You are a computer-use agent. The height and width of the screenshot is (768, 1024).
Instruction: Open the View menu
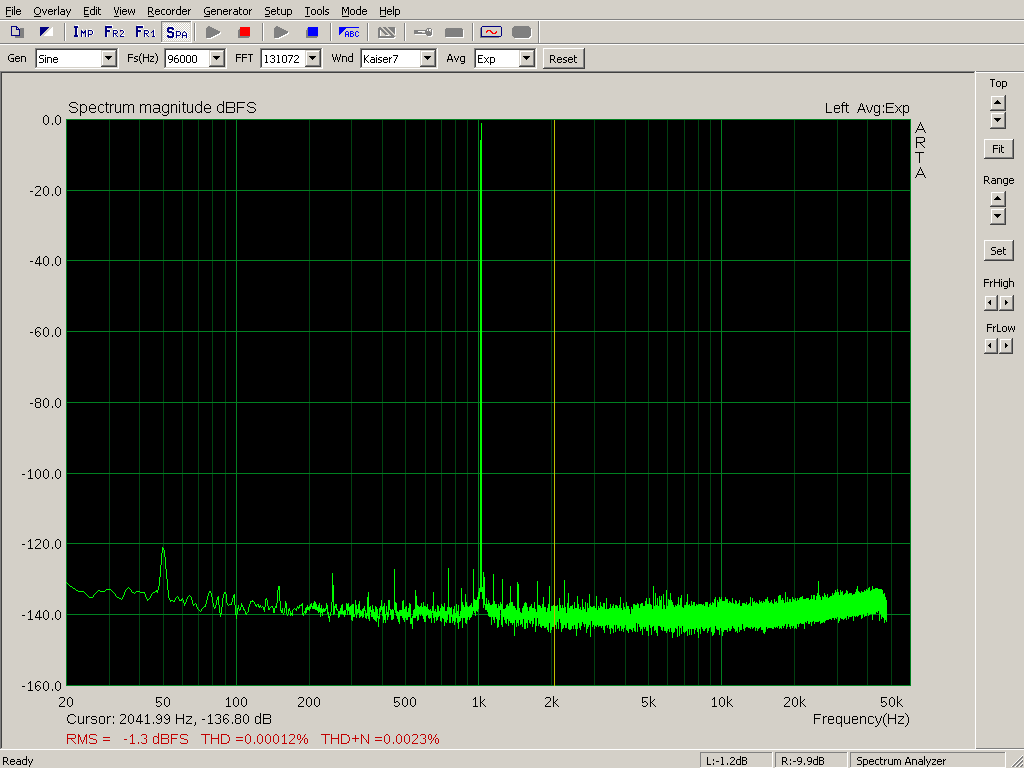[x=124, y=11]
